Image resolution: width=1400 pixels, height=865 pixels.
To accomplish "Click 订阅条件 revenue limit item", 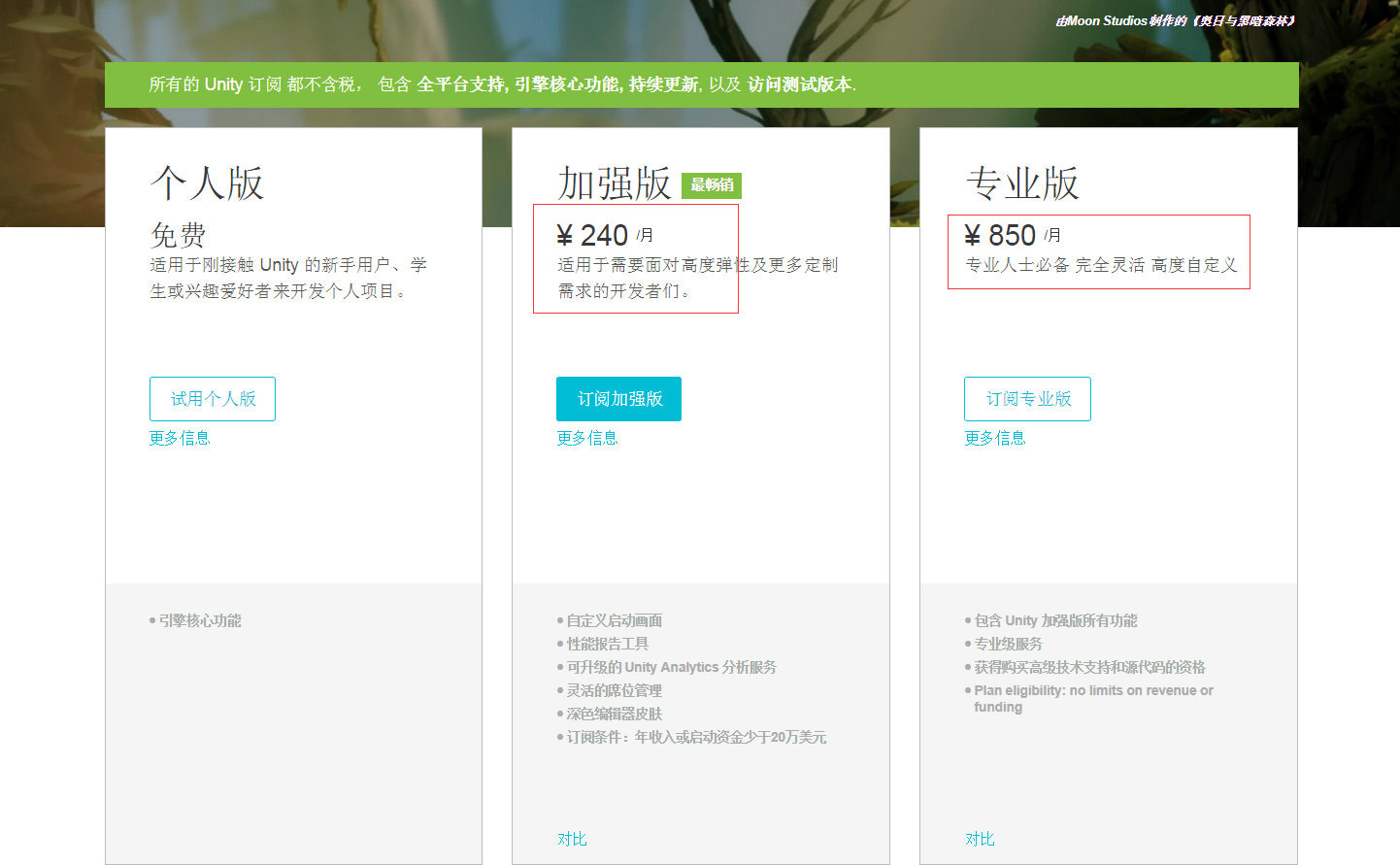I will [691, 737].
